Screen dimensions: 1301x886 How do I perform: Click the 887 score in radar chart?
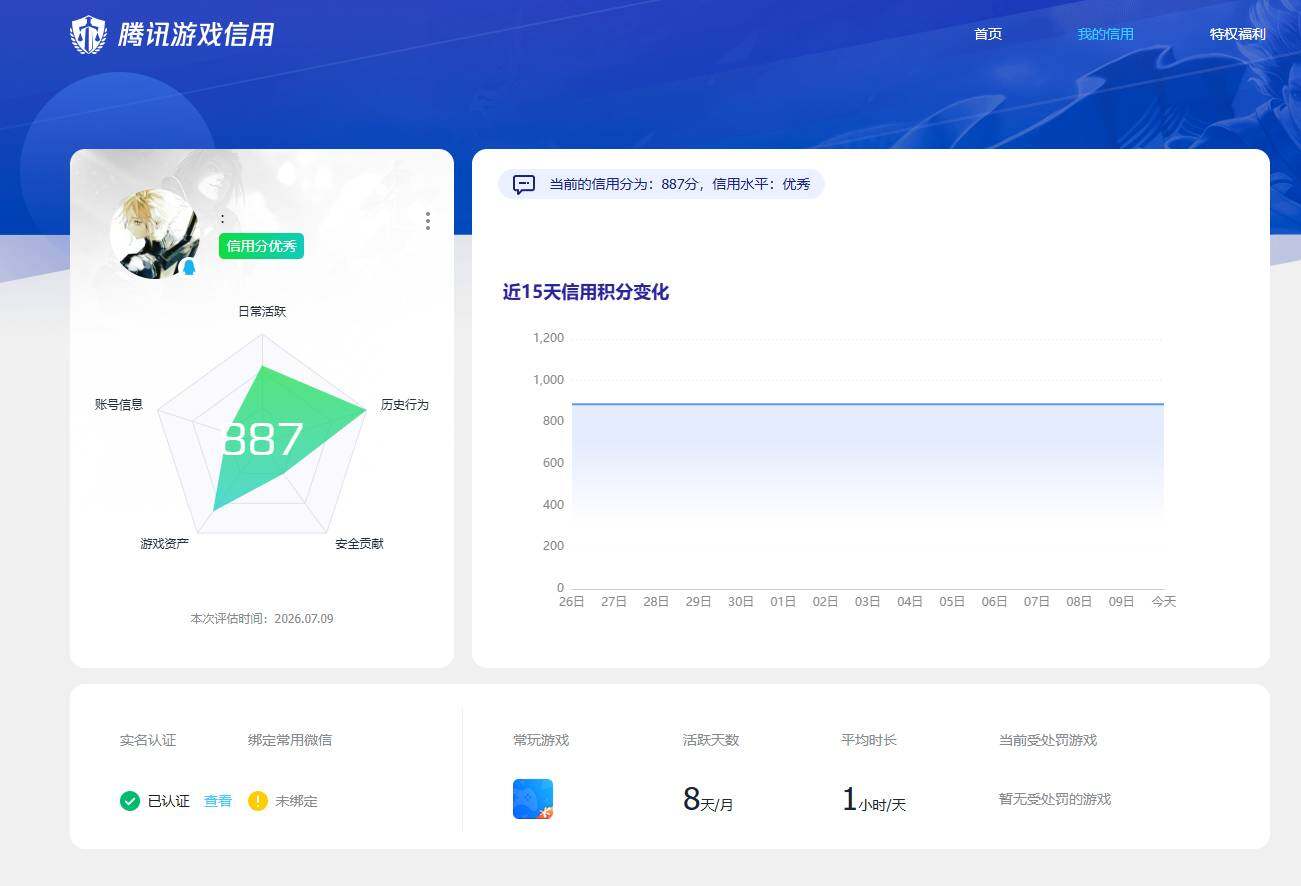pyautogui.click(x=262, y=439)
